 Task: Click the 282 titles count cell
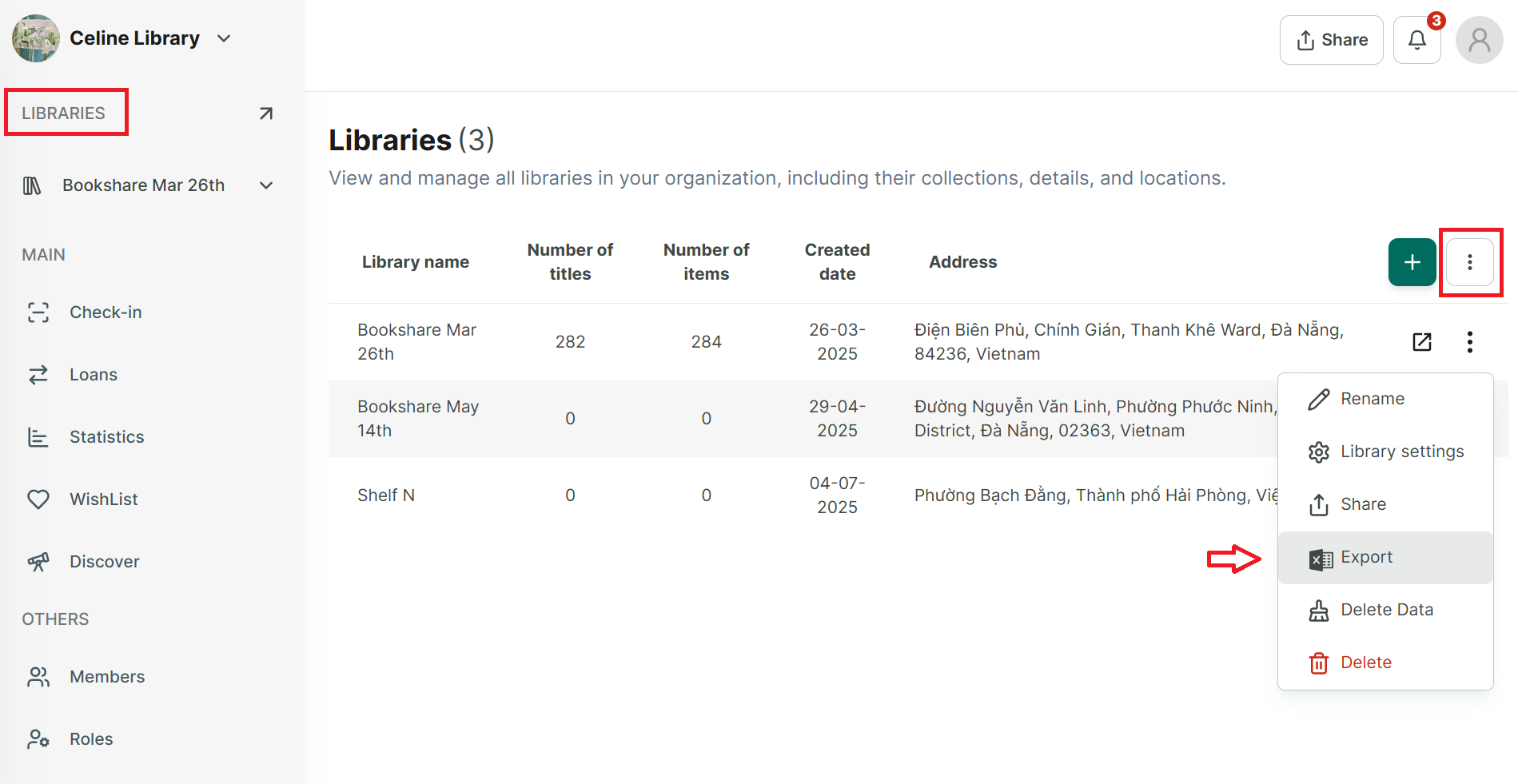pyautogui.click(x=570, y=342)
